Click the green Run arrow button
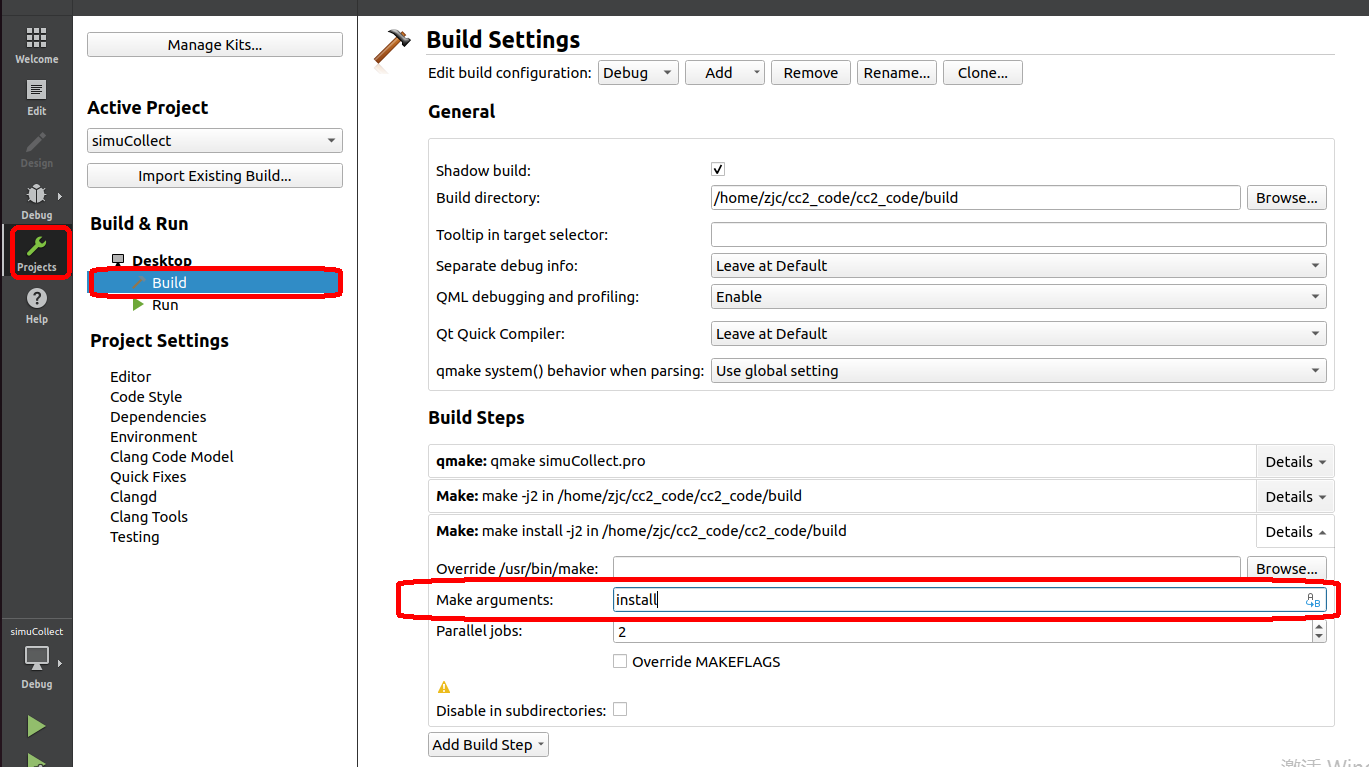Screen dimensions: 1369x767 36,725
